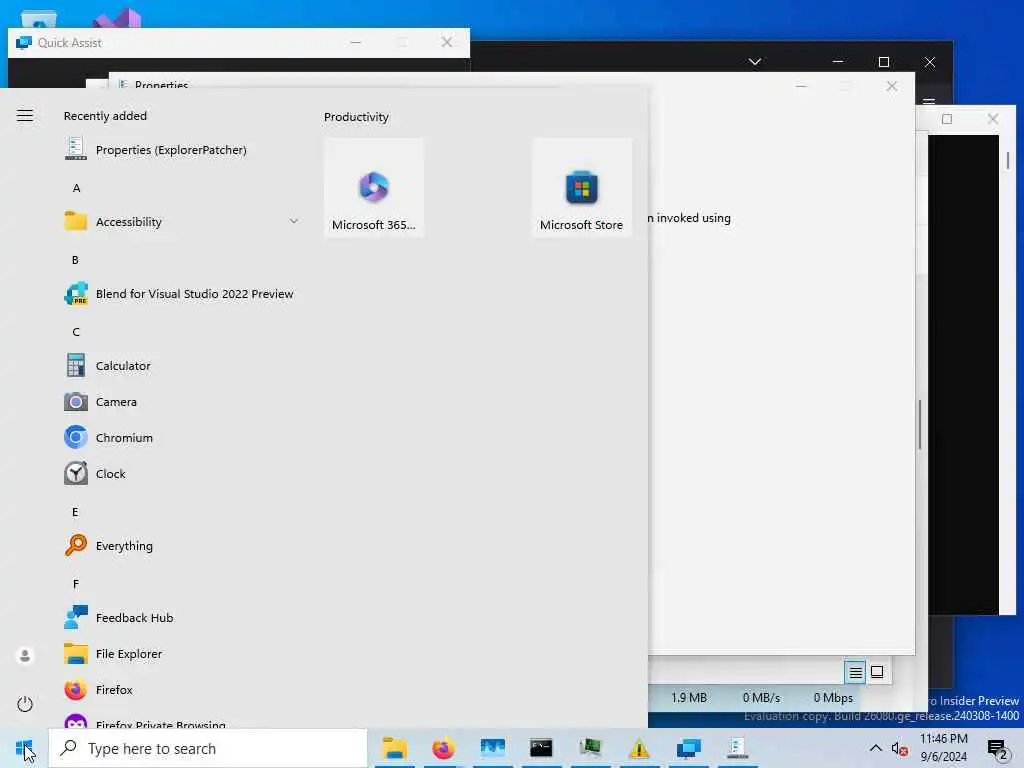Show hidden system tray icons chevron

point(876,748)
